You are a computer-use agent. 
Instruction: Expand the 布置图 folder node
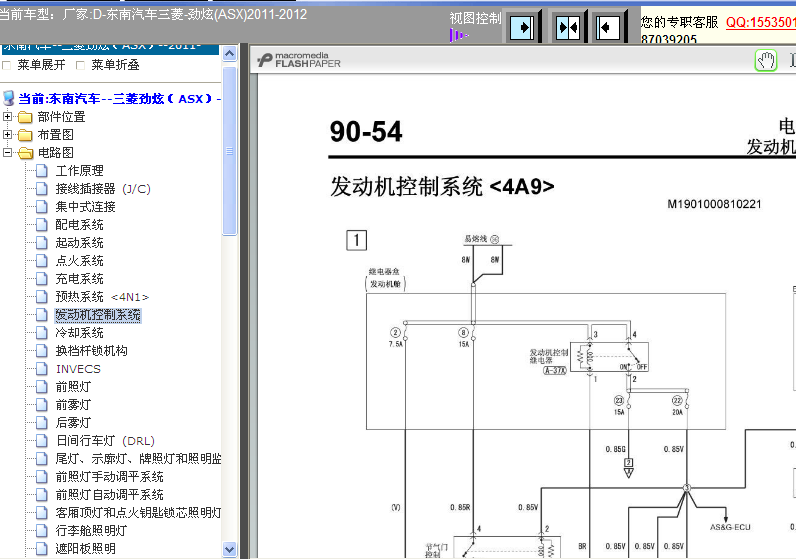click(x=7, y=135)
